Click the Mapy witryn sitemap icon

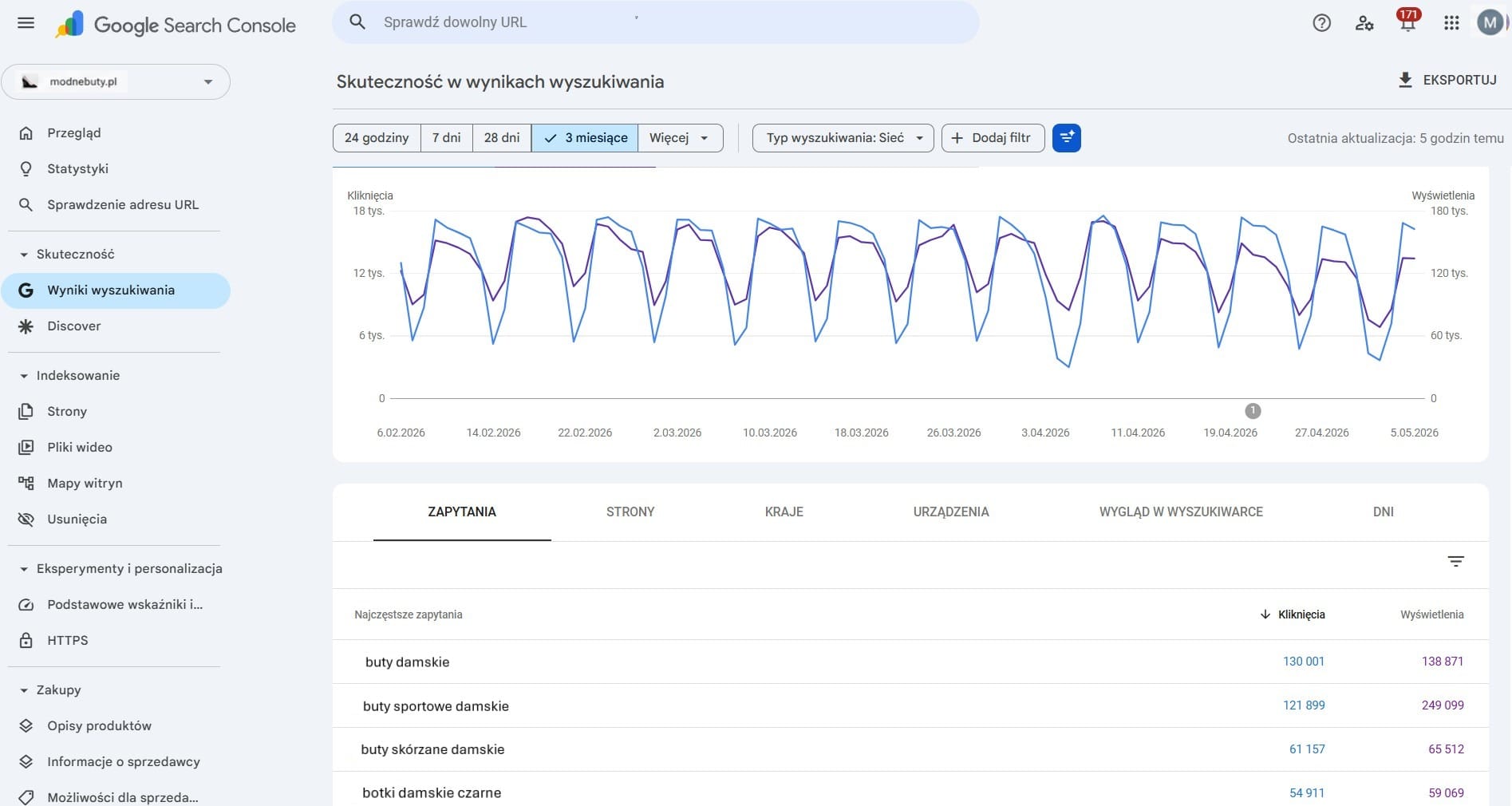coord(26,484)
